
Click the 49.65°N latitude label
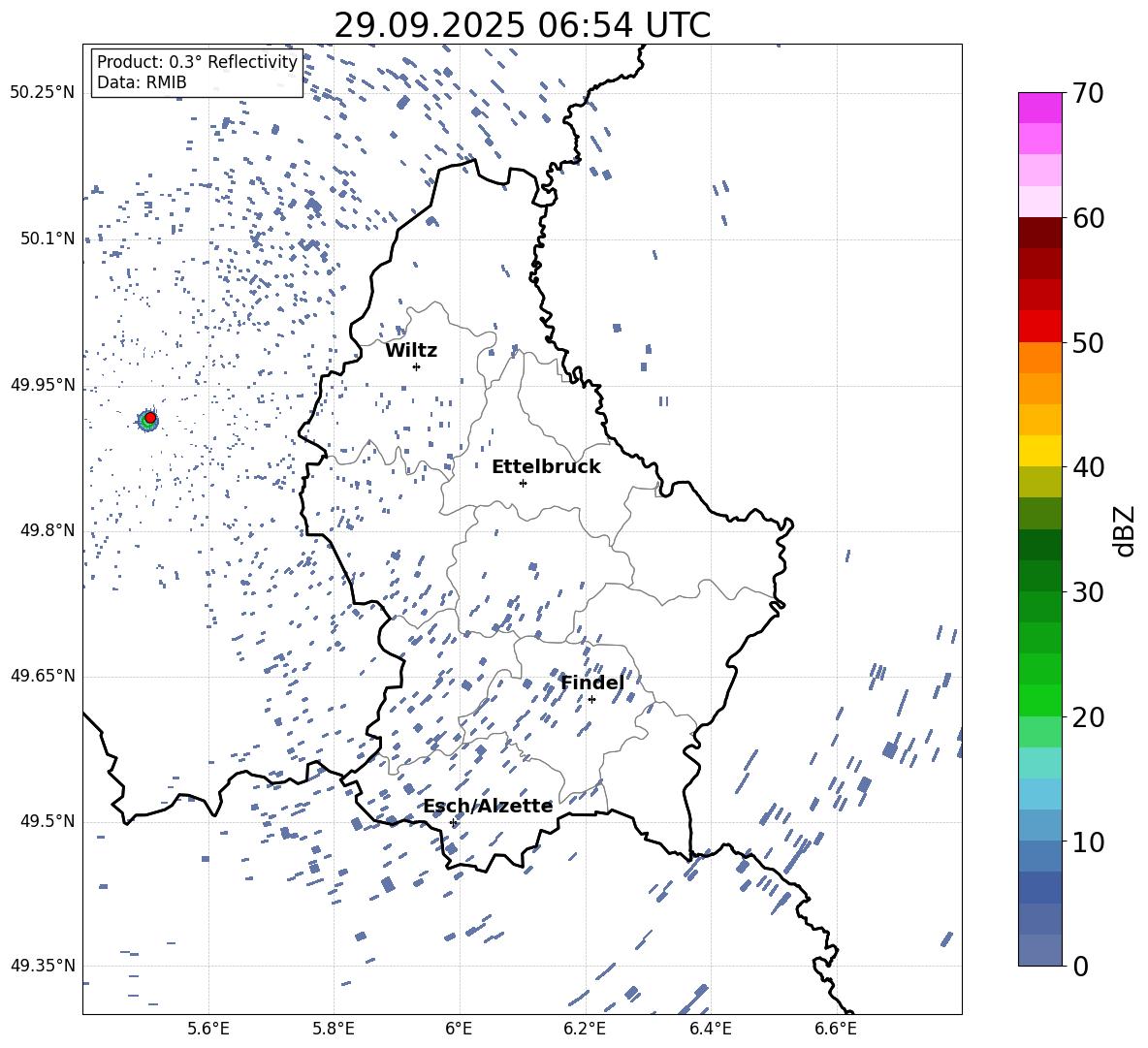coord(43,676)
